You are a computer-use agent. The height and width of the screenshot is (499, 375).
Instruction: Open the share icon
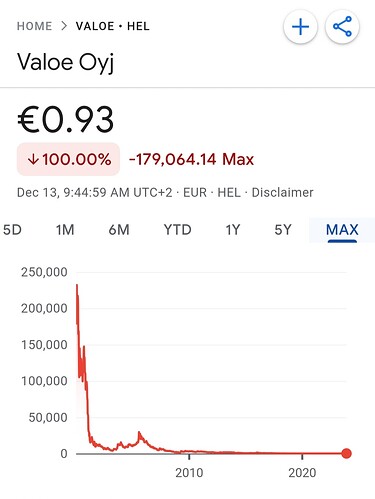342,27
